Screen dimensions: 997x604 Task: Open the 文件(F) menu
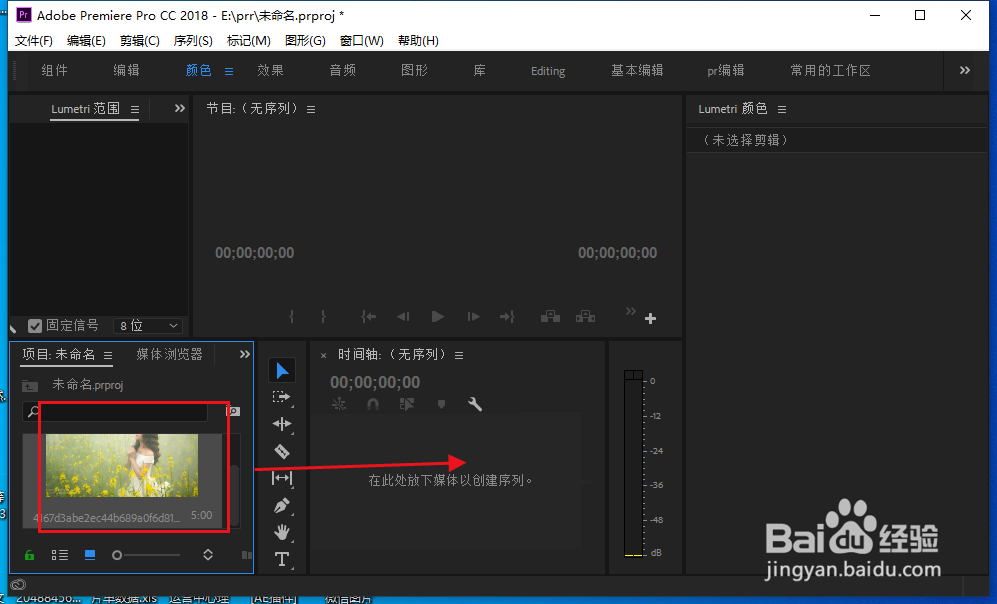[34, 41]
